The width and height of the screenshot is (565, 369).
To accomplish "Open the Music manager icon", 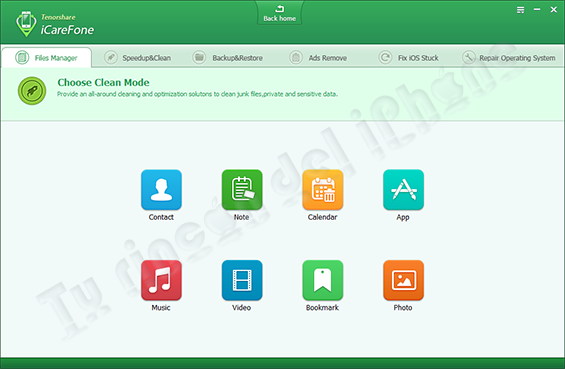I will (x=161, y=280).
